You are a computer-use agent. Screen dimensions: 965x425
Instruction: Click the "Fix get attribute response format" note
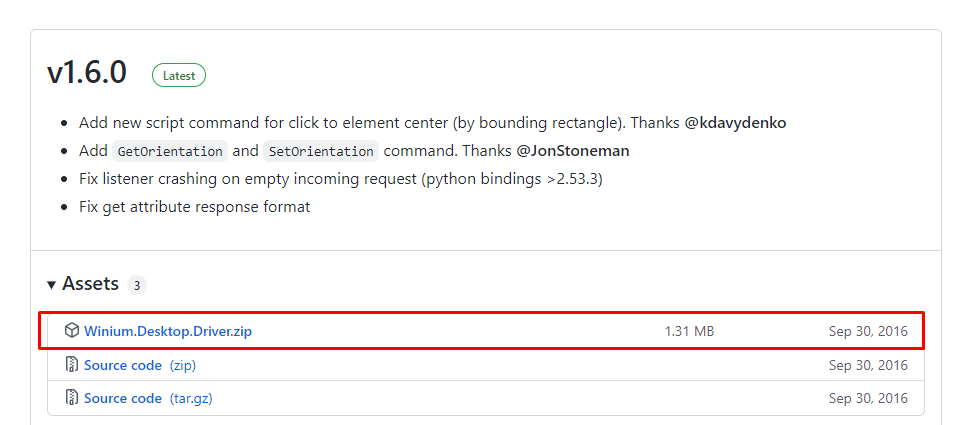(x=195, y=207)
